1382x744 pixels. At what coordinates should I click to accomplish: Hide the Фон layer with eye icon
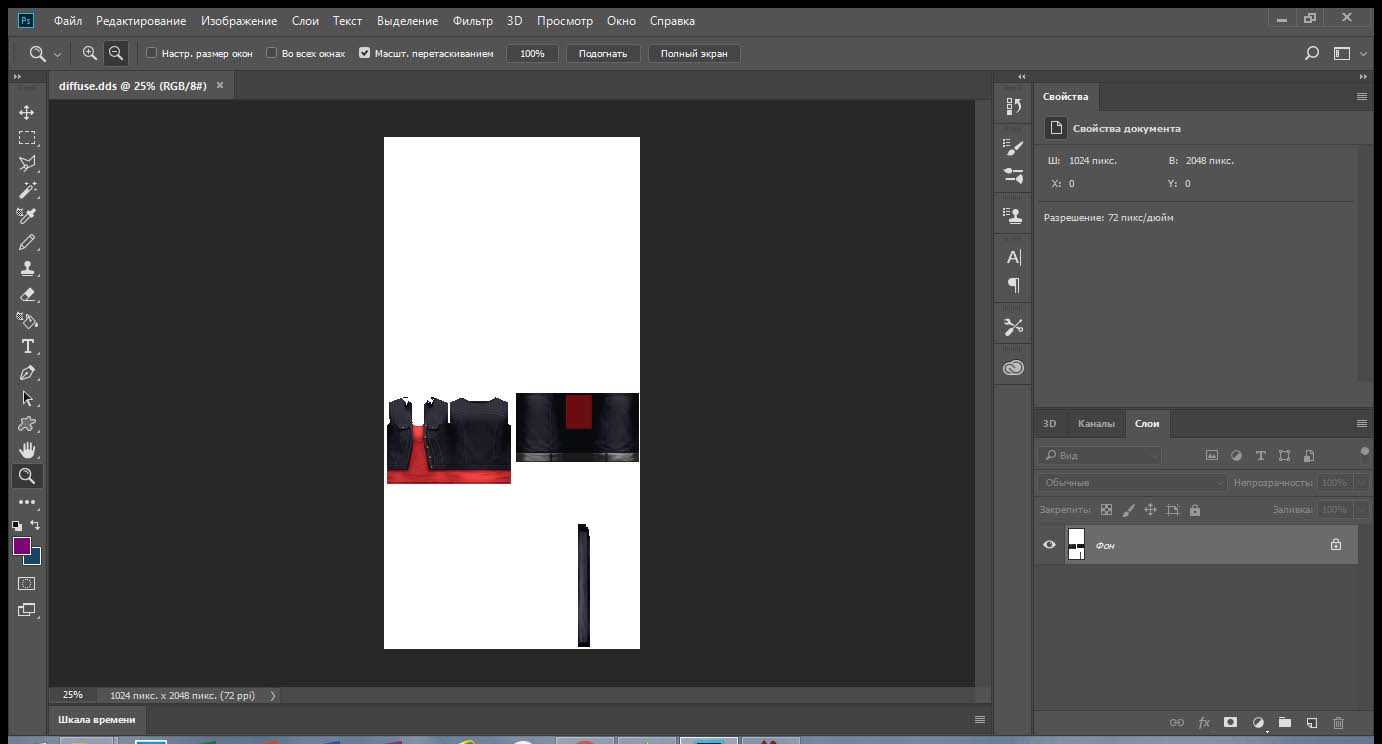click(1049, 545)
